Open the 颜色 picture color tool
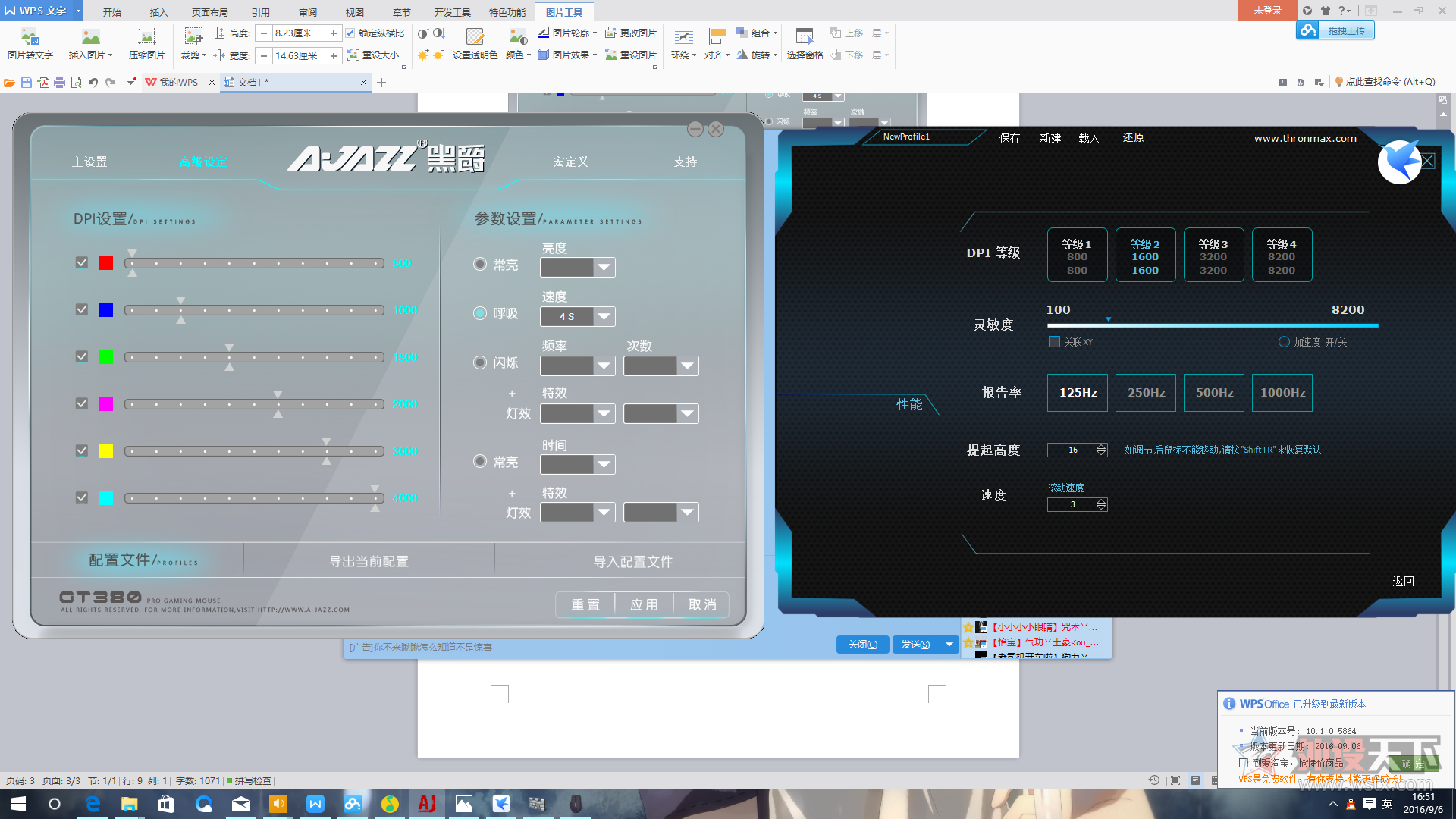Viewport: 1456px width, 819px height. click(518, 44)
